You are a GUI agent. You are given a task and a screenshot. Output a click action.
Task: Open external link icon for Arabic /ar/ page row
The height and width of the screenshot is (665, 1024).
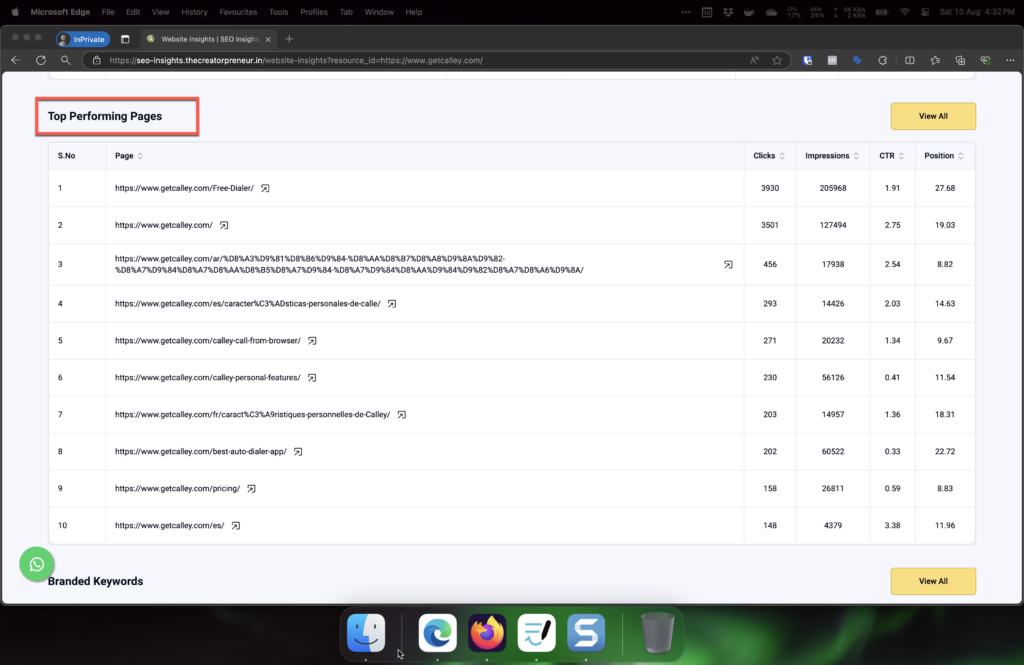tap(728, 265)
